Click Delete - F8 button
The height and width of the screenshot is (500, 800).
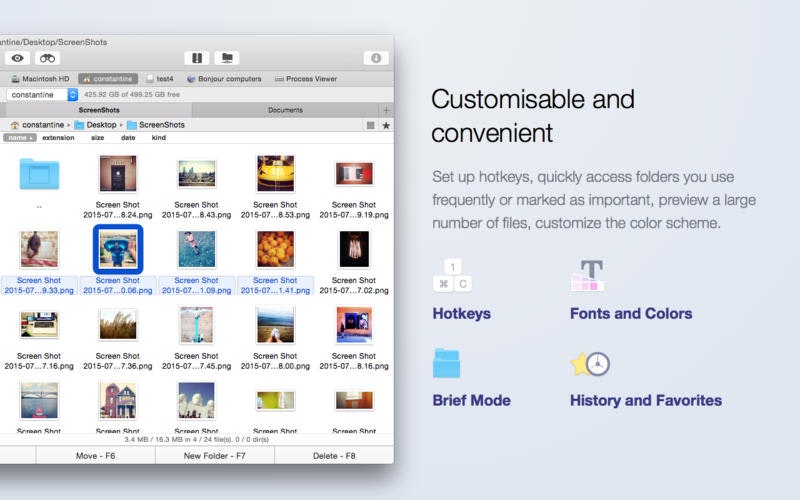pos(334,456)
